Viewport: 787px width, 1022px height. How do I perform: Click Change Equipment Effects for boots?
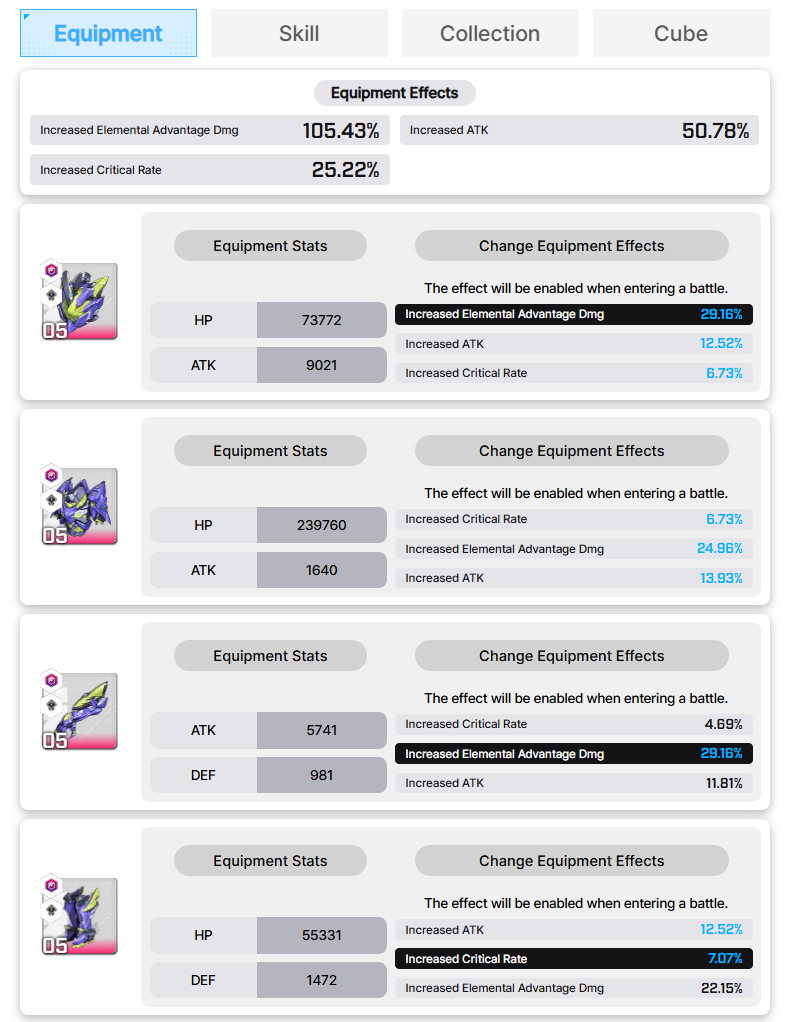tap(572, 861)
